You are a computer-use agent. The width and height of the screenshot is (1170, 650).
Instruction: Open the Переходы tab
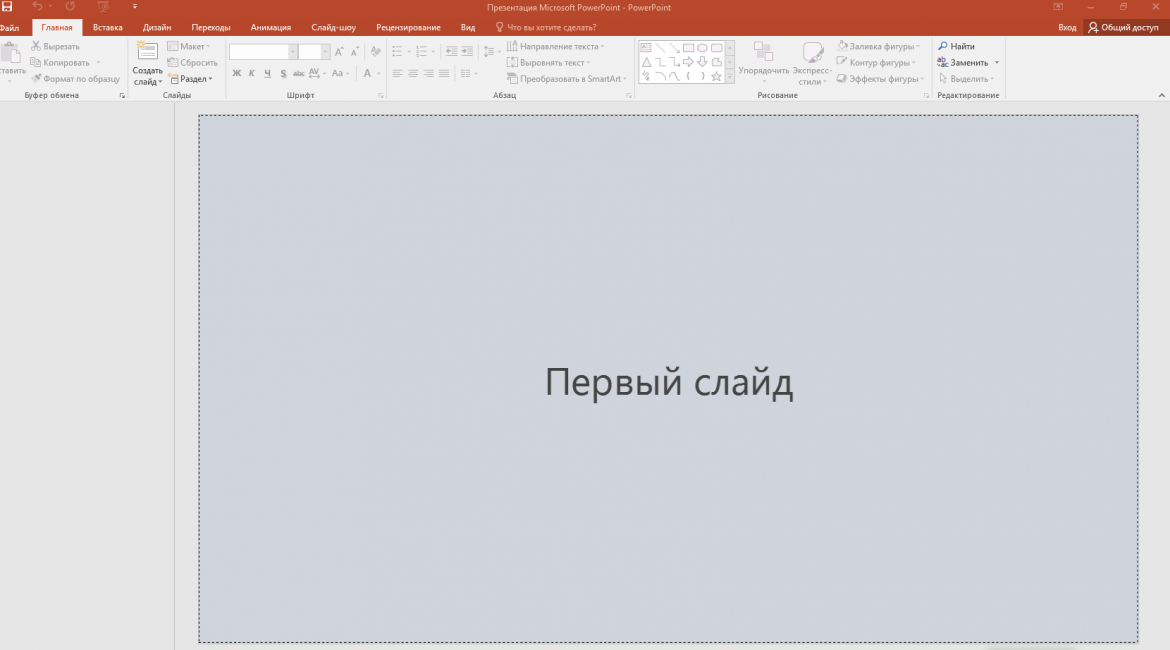coord(210,28)
